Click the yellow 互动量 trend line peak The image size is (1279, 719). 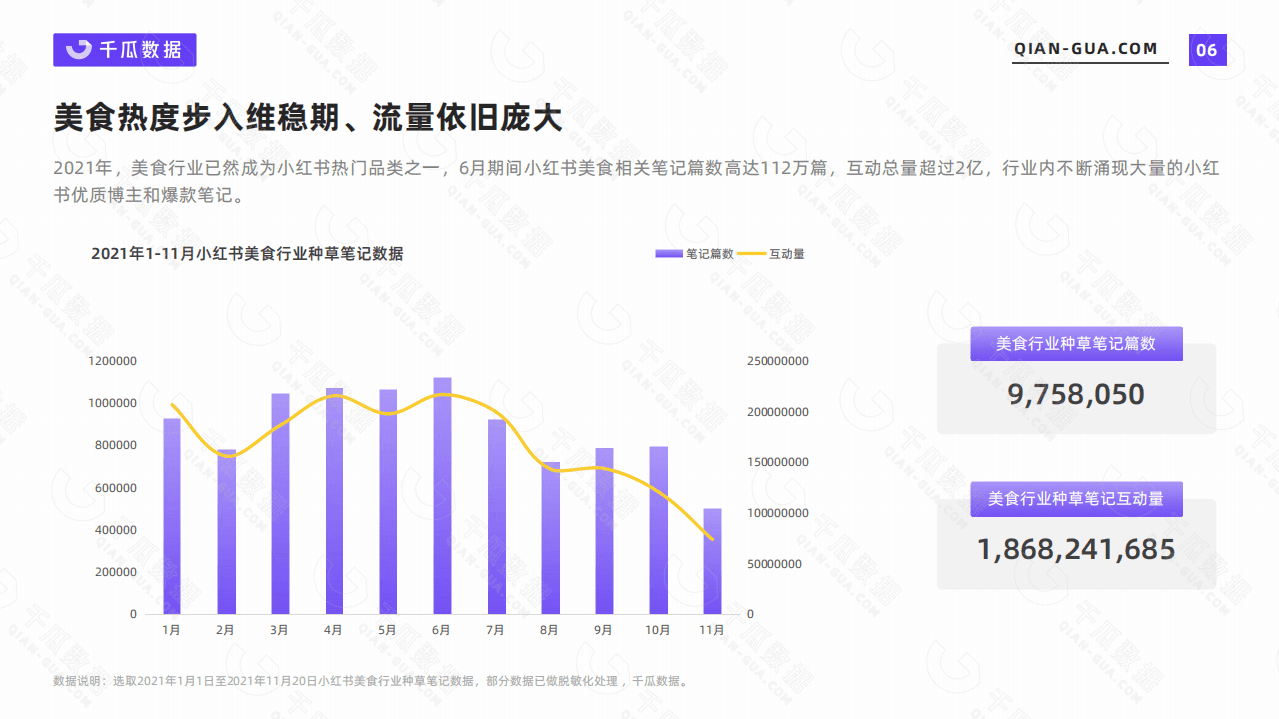click(x=442, y=394)
